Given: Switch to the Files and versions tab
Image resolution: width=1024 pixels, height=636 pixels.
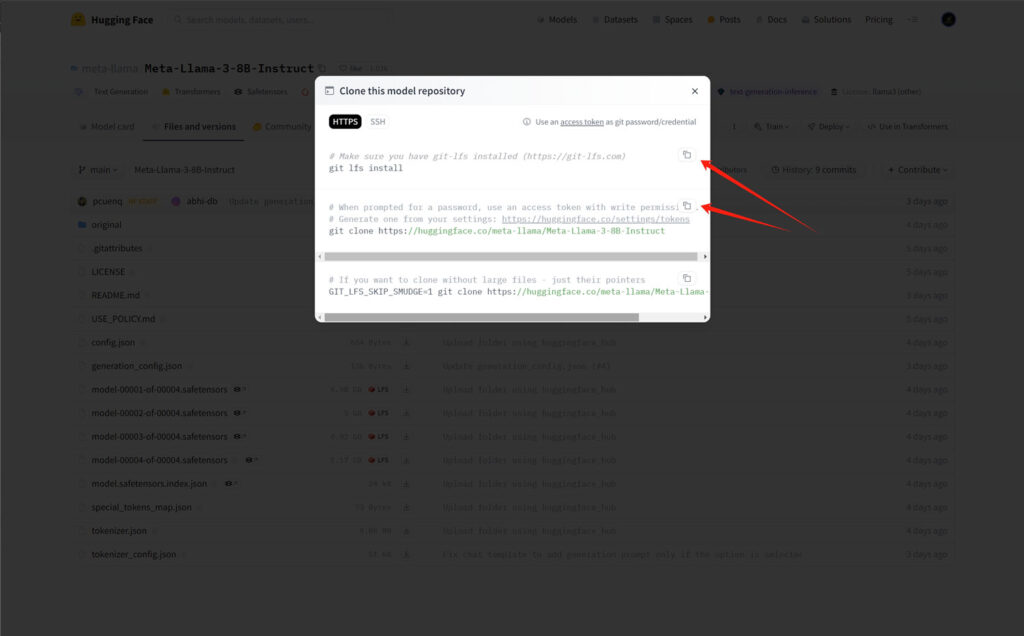Looking at the screenshot, I should click(x=194, y=127).
